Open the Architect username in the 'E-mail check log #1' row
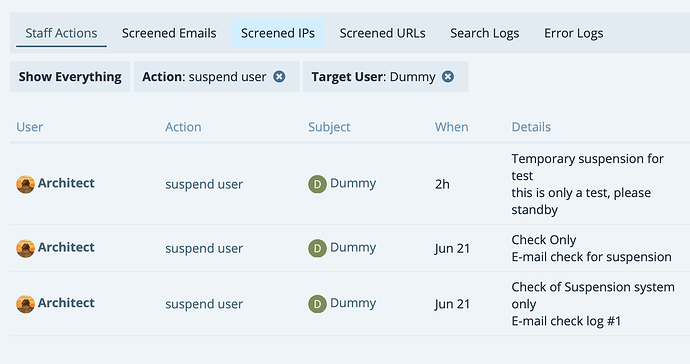690x364 pixels. (66, 303)
